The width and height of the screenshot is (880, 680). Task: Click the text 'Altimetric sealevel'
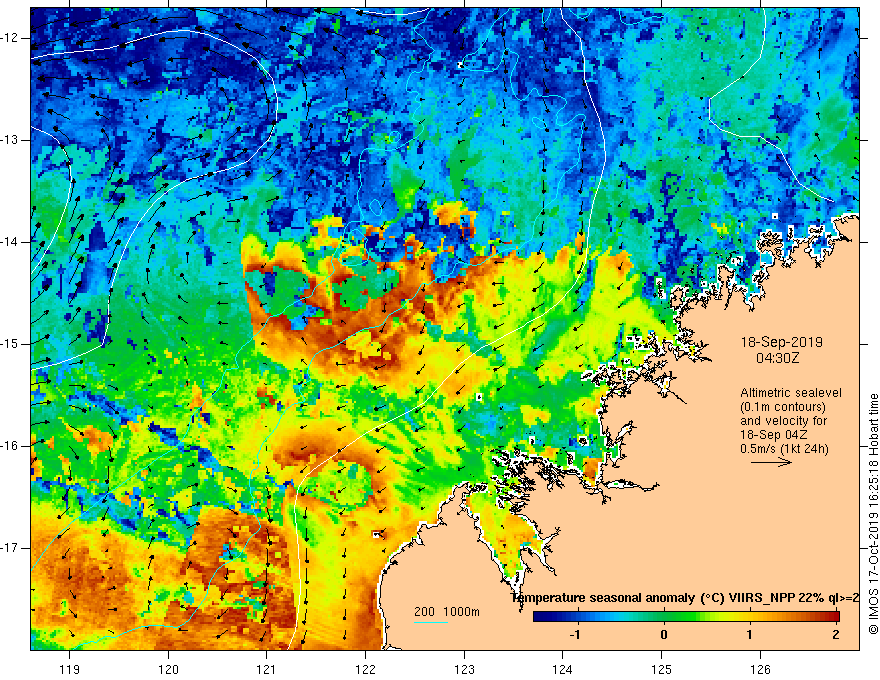[x=791, y=393]
